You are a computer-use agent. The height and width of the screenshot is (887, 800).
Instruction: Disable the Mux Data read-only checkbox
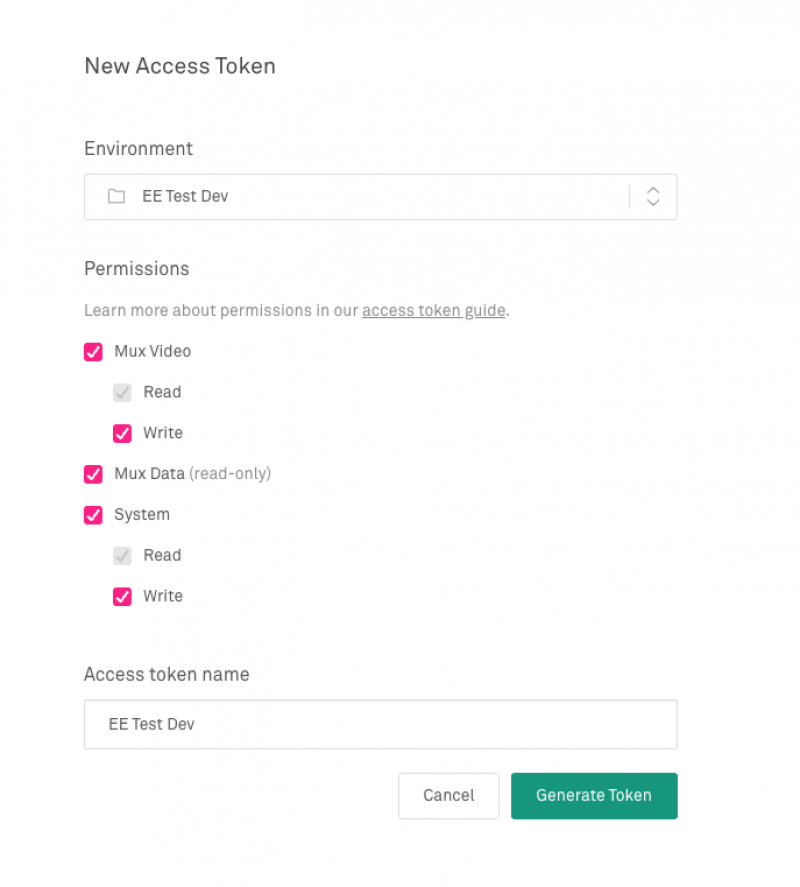[x=93, y=474]
